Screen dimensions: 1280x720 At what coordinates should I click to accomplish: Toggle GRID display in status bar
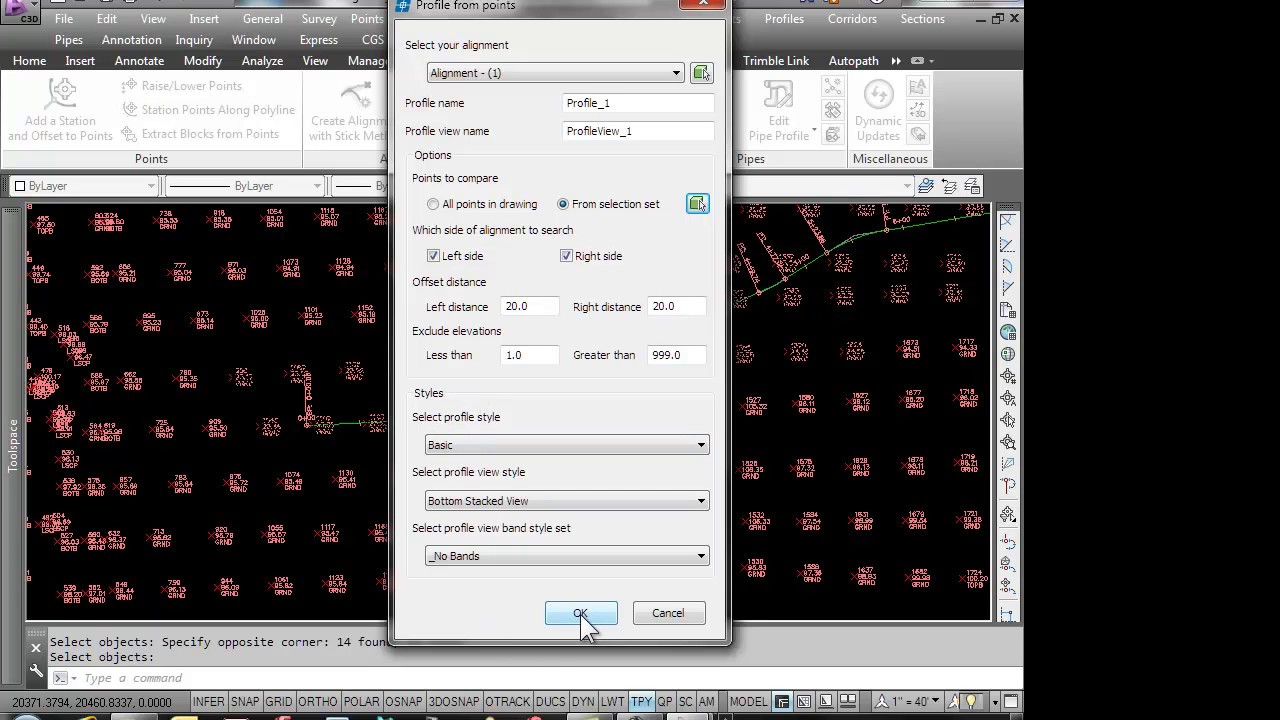click(279, 702)
